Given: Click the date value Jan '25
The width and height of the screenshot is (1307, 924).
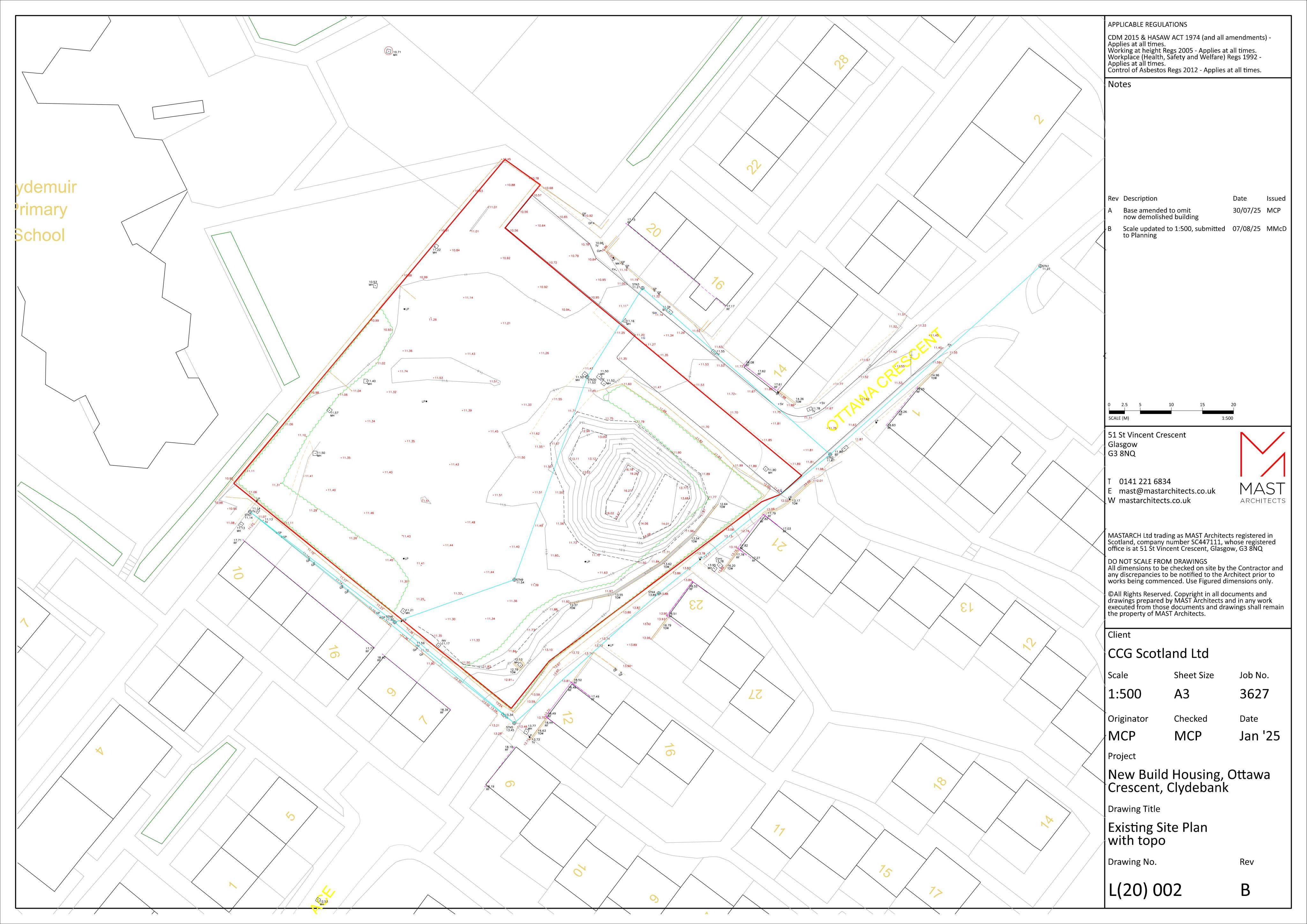Looking at the screenshot, I should 1260,736.
